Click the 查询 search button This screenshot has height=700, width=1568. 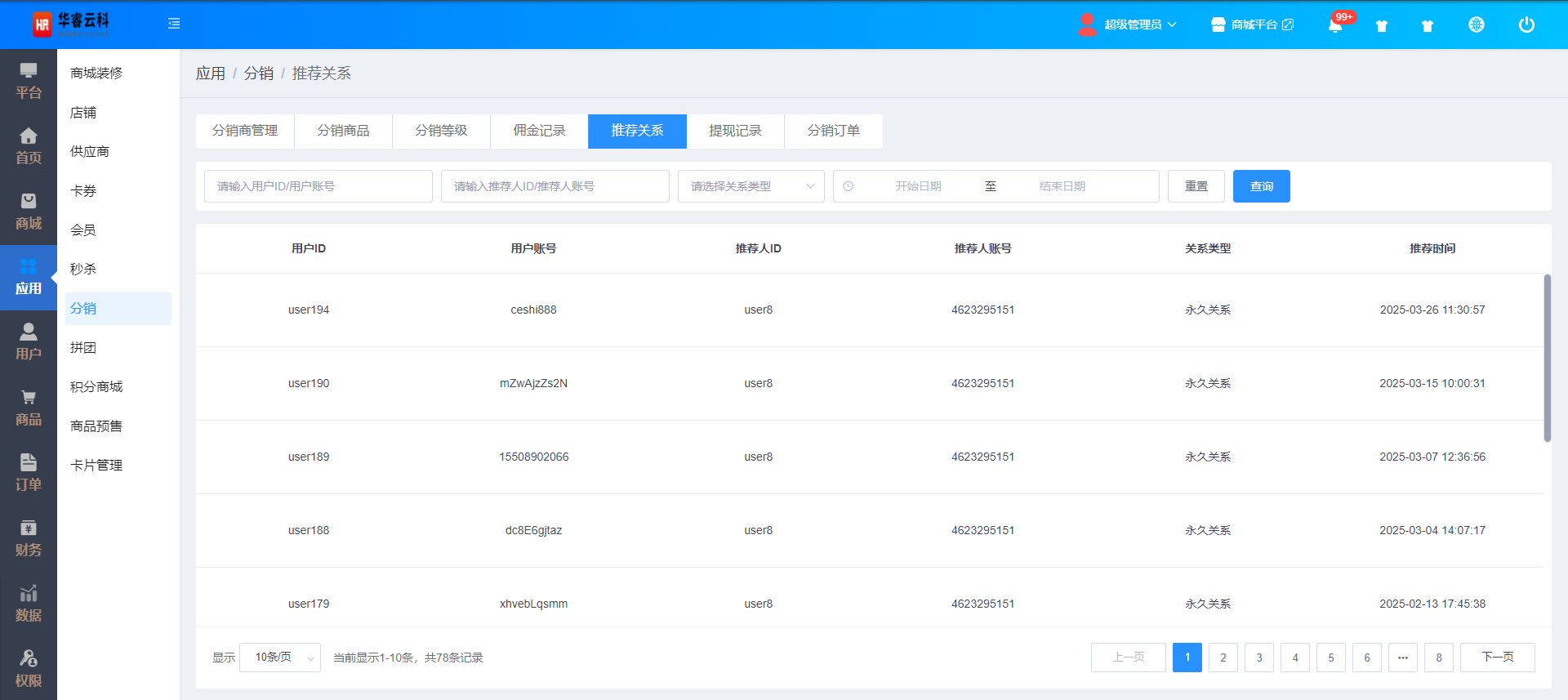(1261, 186)
